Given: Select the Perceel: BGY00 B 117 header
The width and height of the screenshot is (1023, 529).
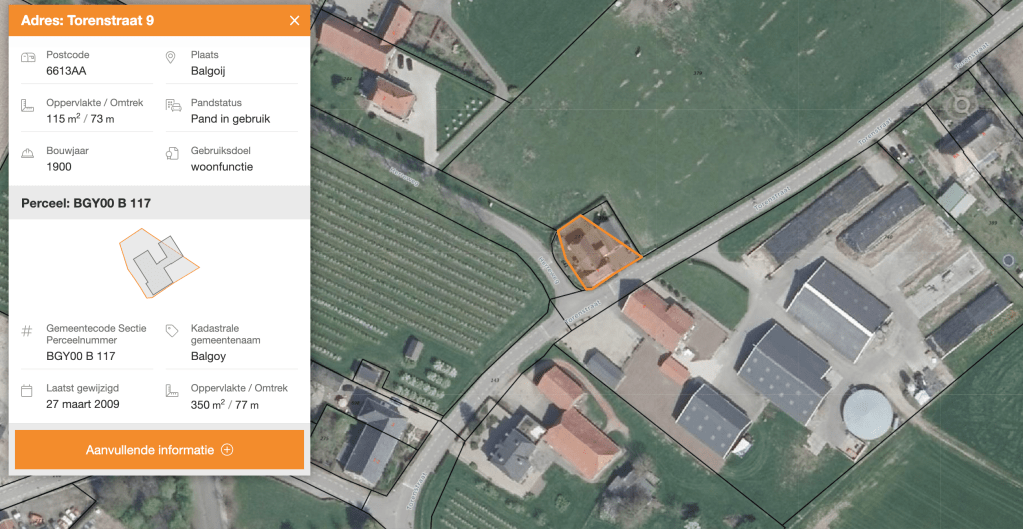Looking at the screenshot, I should click(86, 203).
